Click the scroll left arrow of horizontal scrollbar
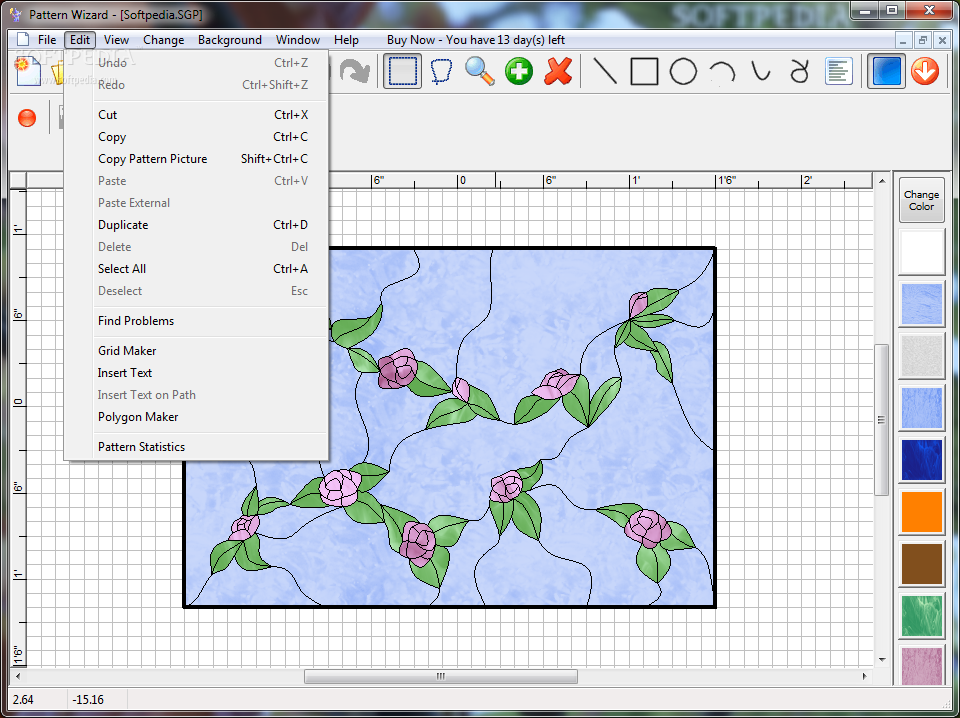Viewport: 960px width, 718px height. [18, 676]
